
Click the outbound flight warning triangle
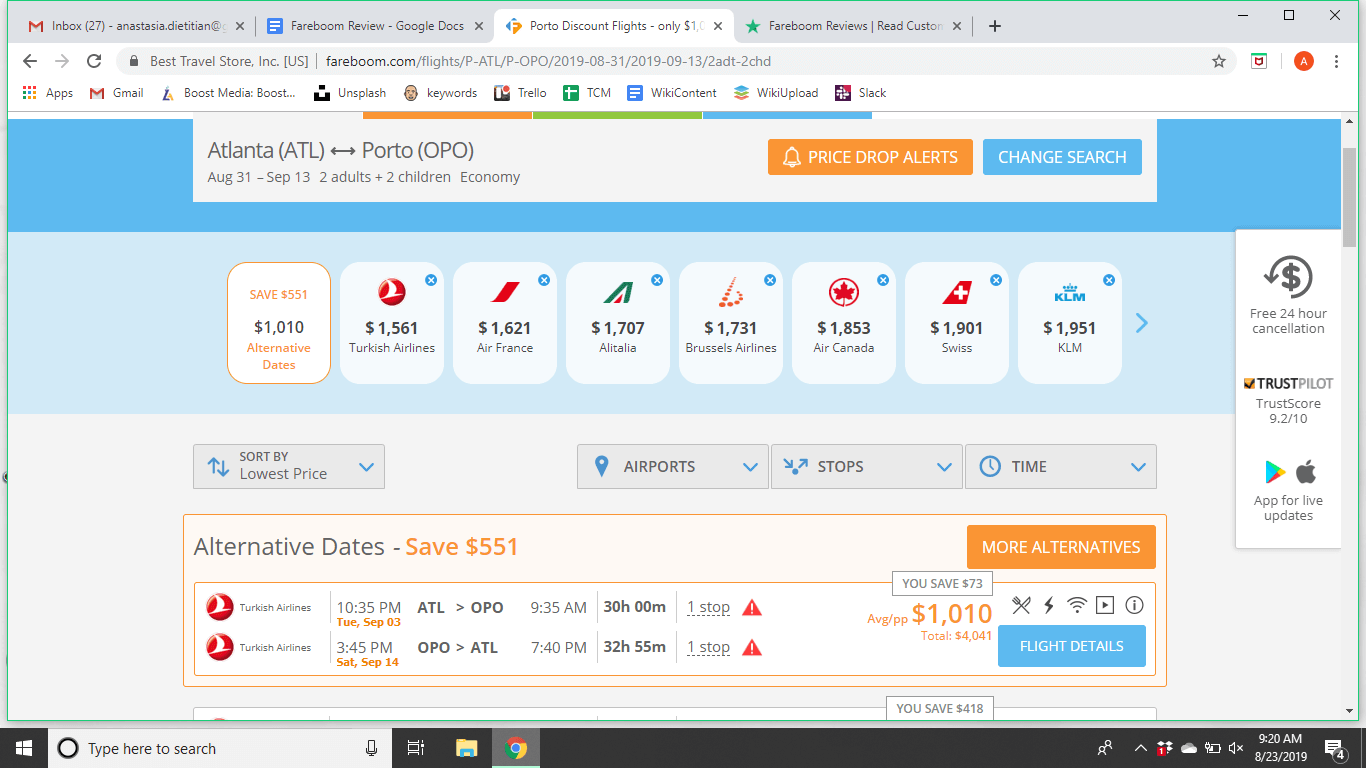click(752, 607)
